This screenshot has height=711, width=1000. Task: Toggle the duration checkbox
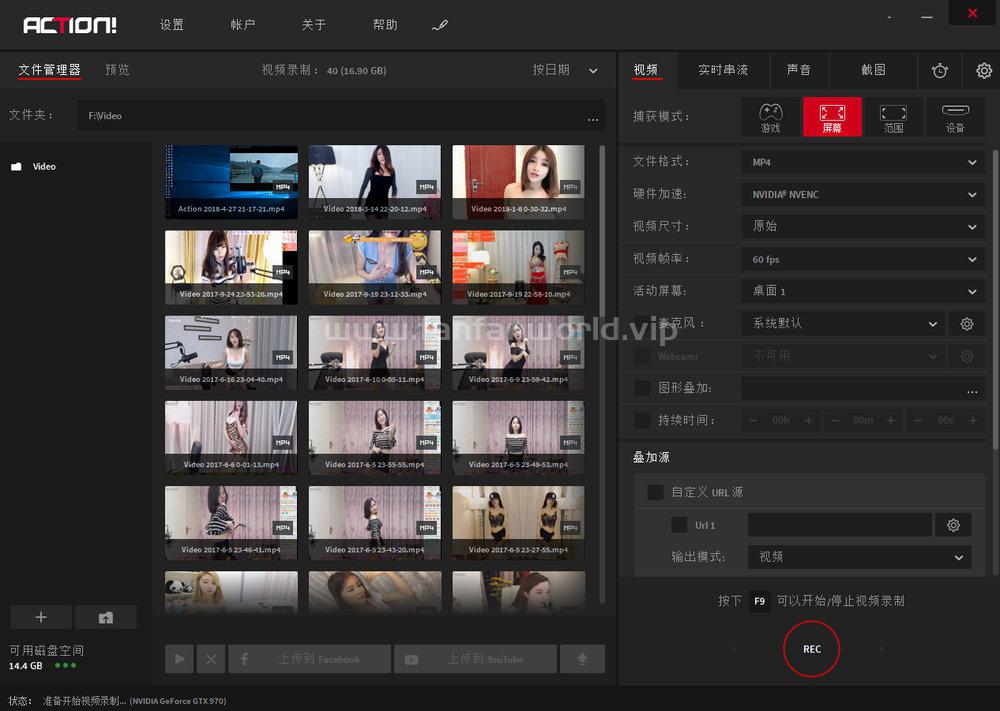pos(642,420)
